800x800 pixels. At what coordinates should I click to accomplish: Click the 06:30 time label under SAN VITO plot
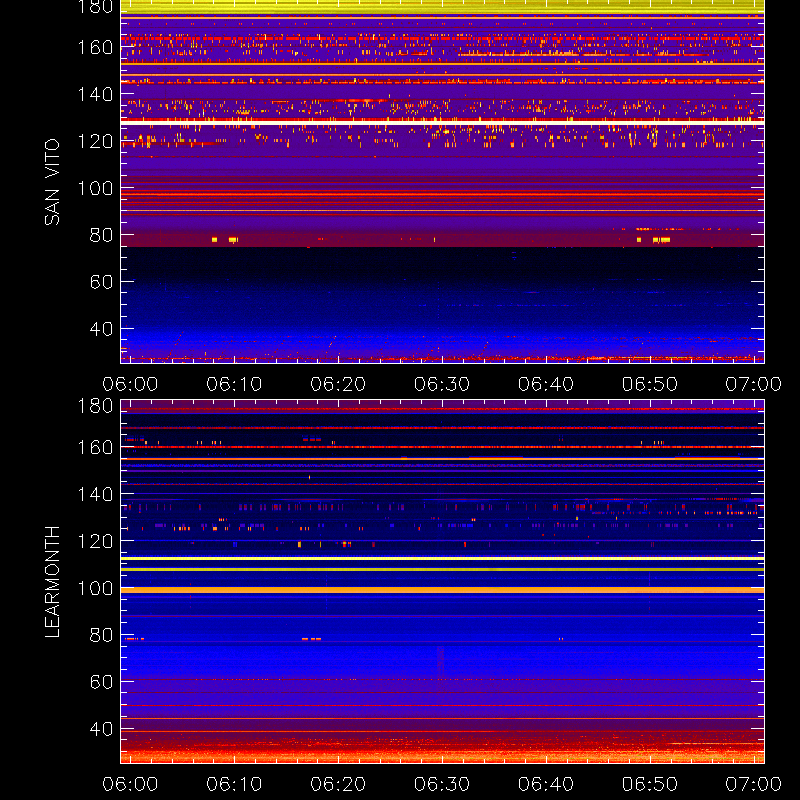pyautogui.click(x=442, y=384)
